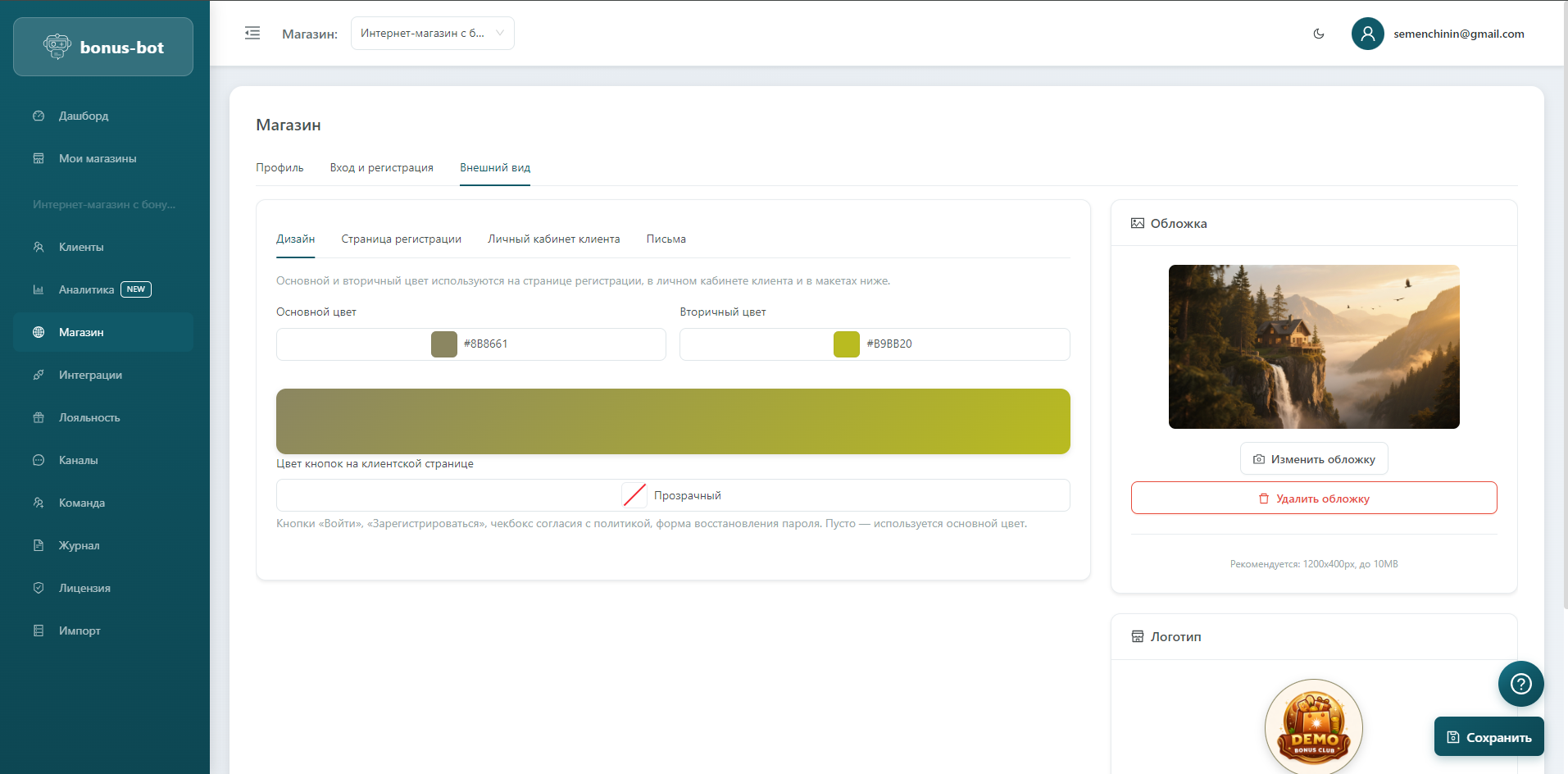The image size is (1568, 774).
Task: Open the Страница регистрации sub-tab
Action: (x=401, y=239)
